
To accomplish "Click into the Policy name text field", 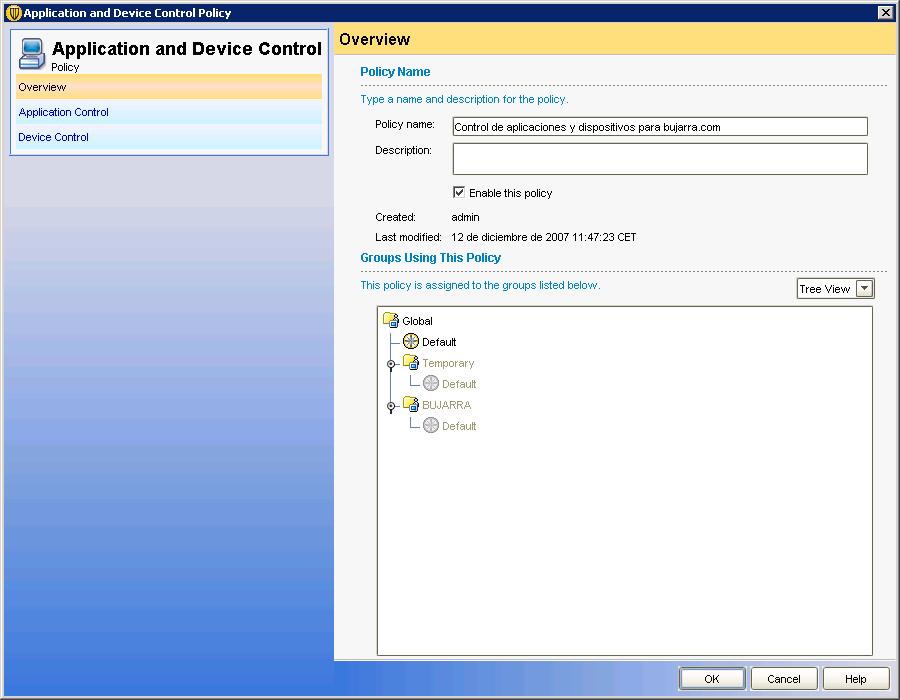I will 660,127.
